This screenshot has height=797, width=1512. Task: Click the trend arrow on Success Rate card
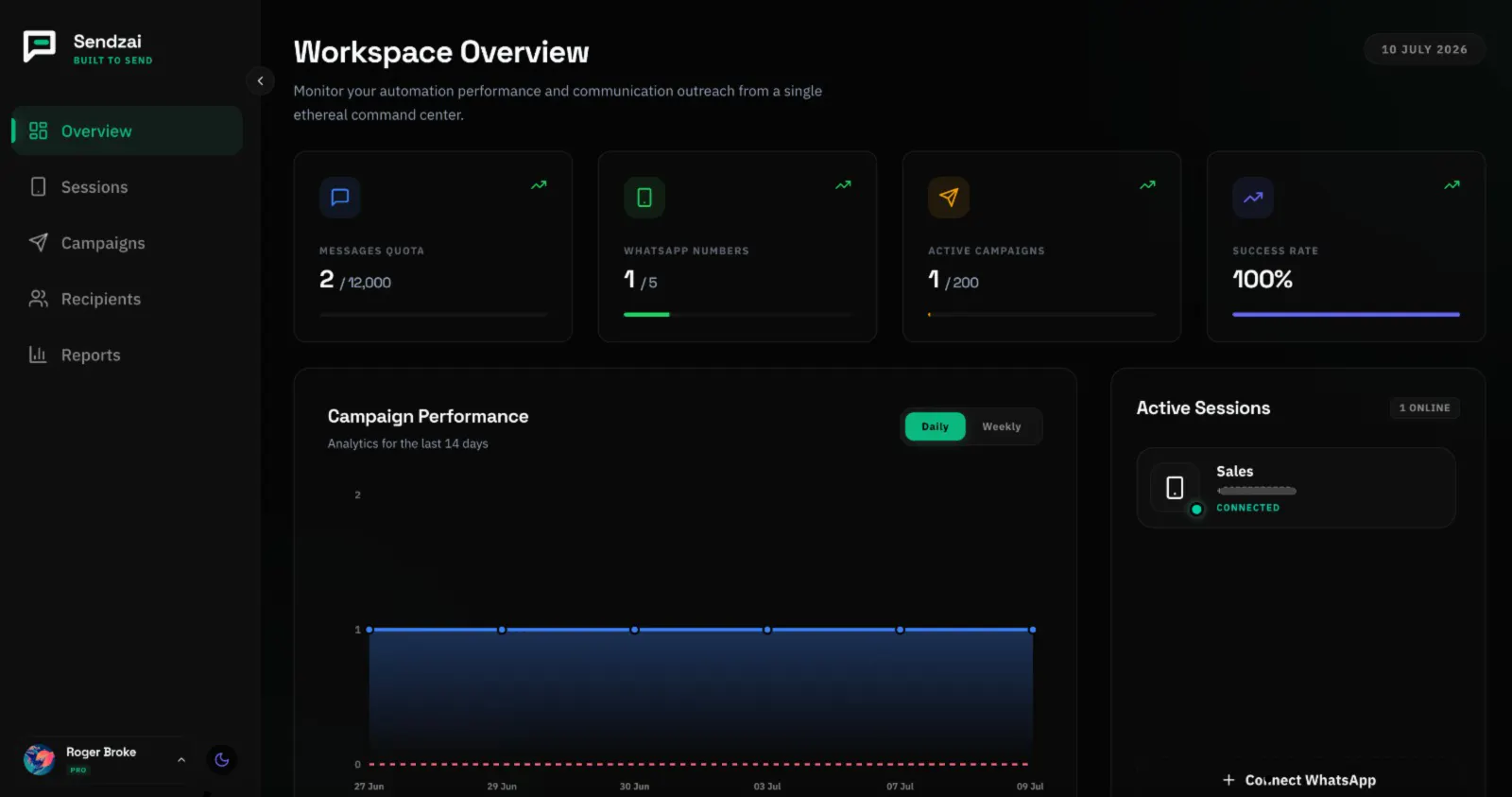(1452, 185)
